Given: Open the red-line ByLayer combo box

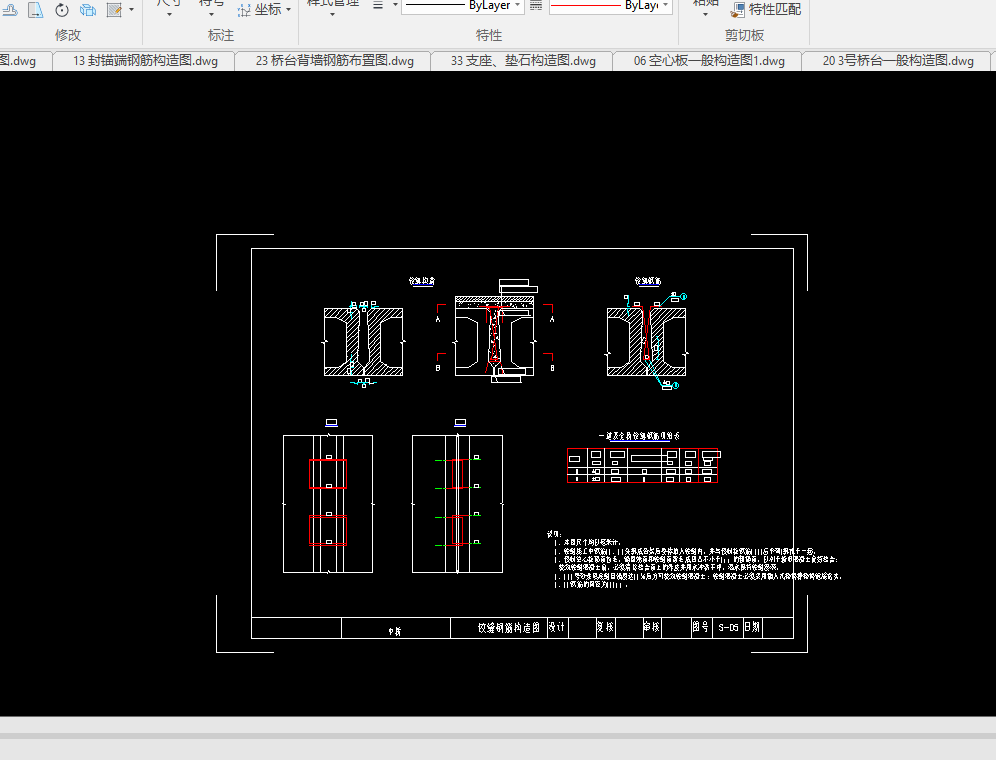Looking at the screenshot, I should [610, 6].
